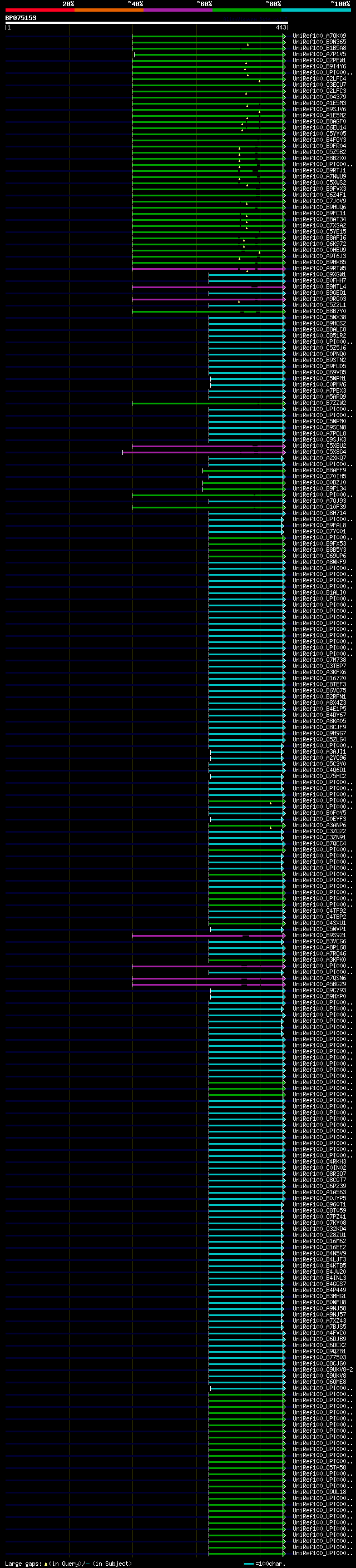Click the 443 query end position
Image resolution: width=356 pixels, height=1568 pixels.
click(280, 28)
